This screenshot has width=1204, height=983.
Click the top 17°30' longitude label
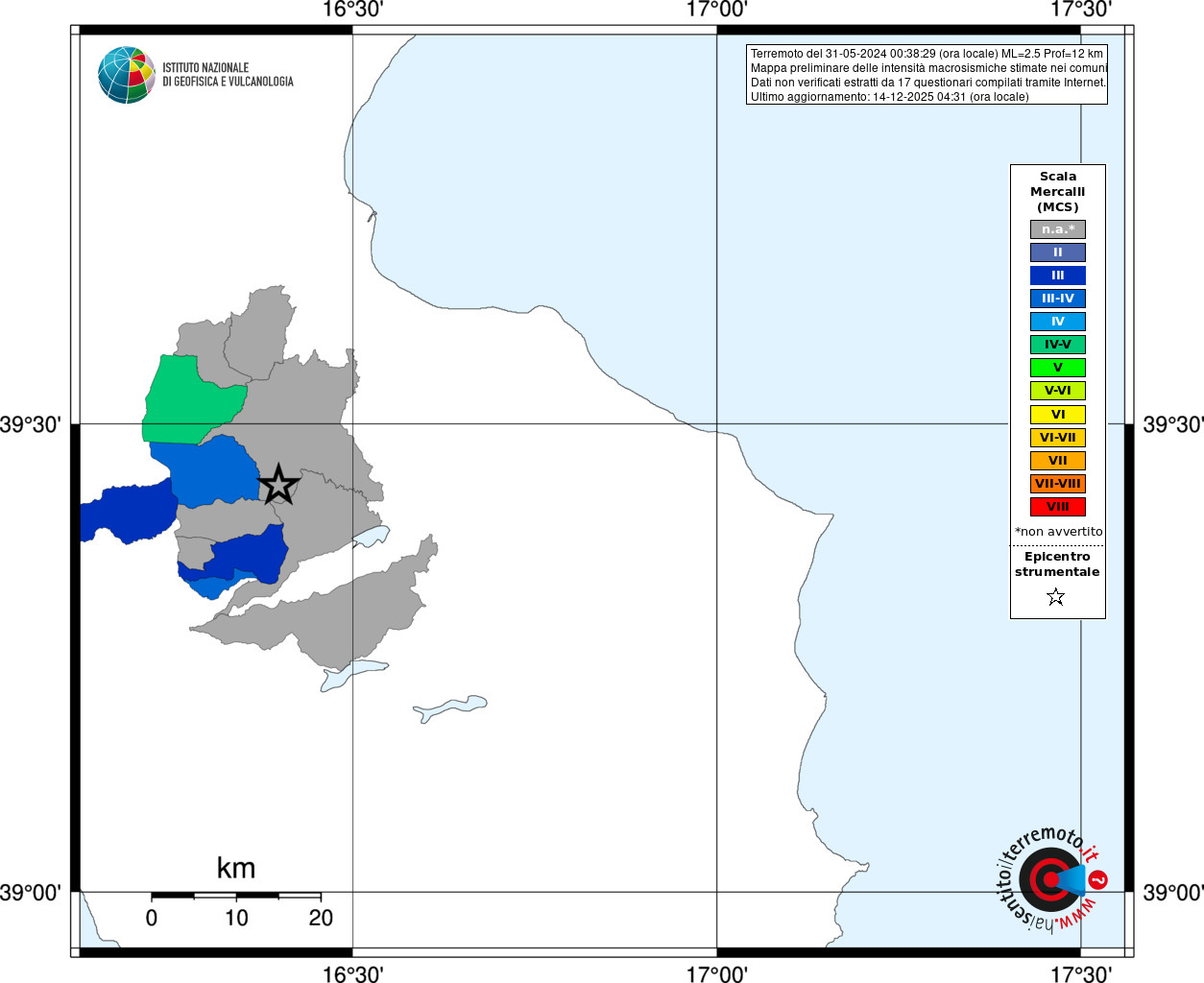pos(1081,10)
